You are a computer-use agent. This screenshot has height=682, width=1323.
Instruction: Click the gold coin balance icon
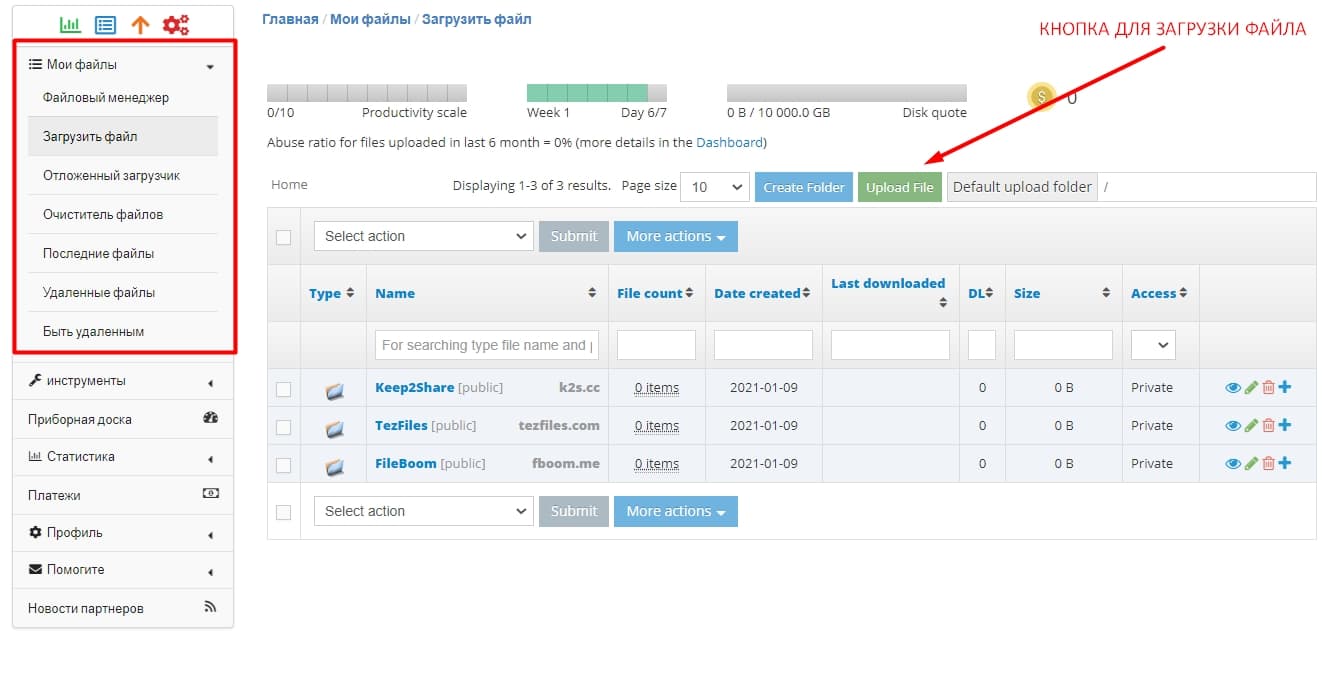point(1042,97)
